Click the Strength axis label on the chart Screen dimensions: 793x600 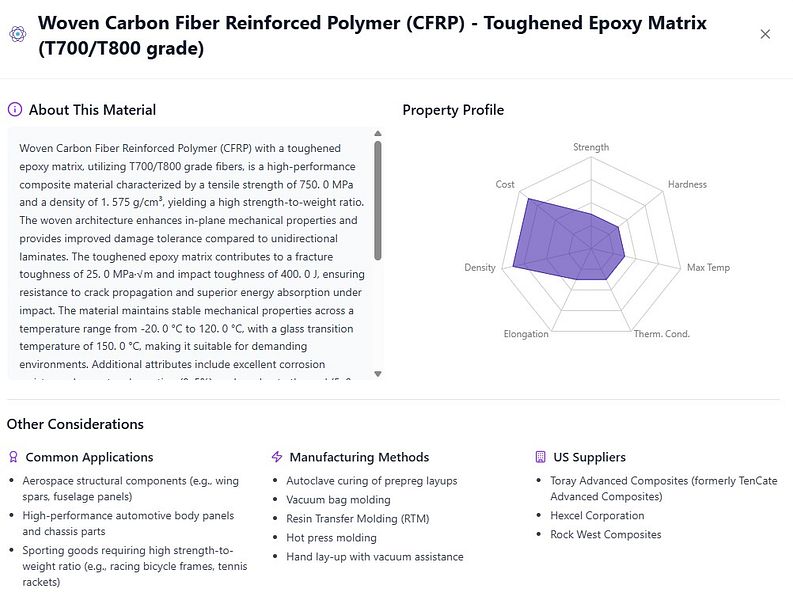click(591, 147)
